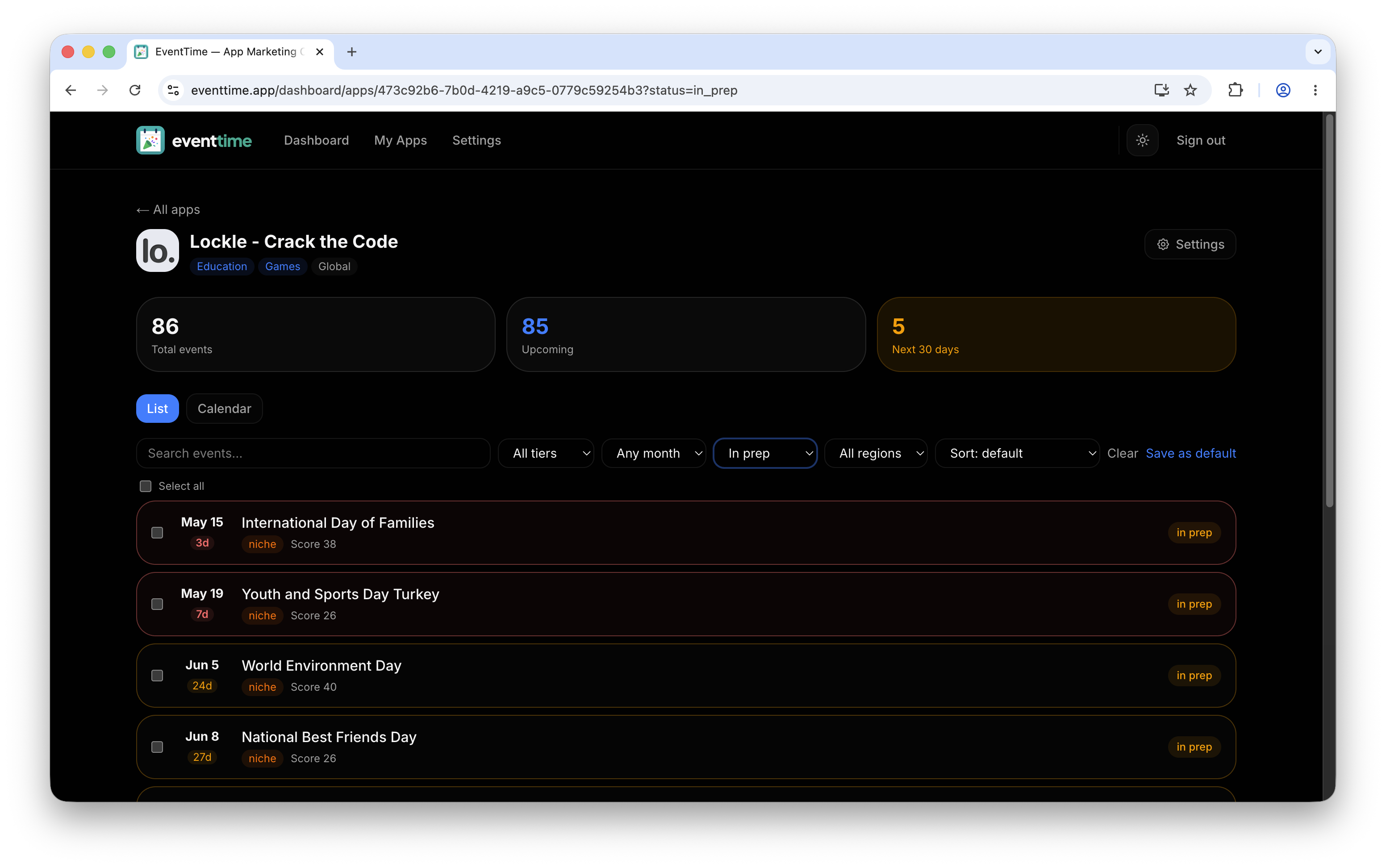Open My Apps in top navigation
Screen dimensions: 1386x868
click(401, 140)
